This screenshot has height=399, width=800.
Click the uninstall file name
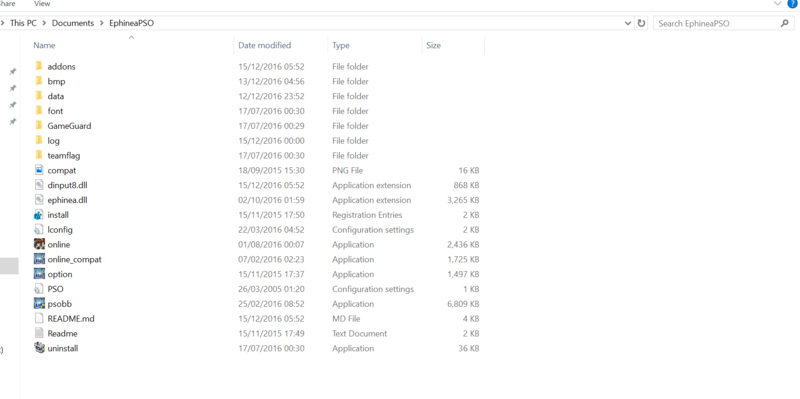click(63, 348)
